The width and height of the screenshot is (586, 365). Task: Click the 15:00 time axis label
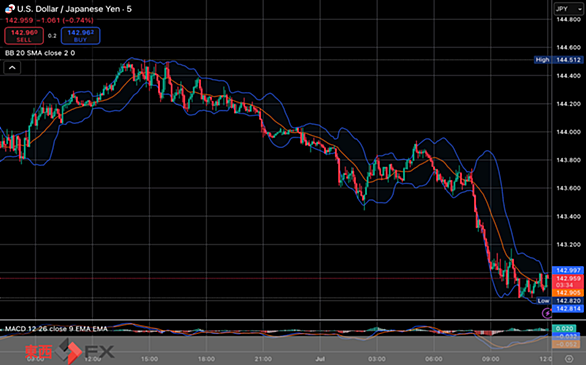point(149,359)
